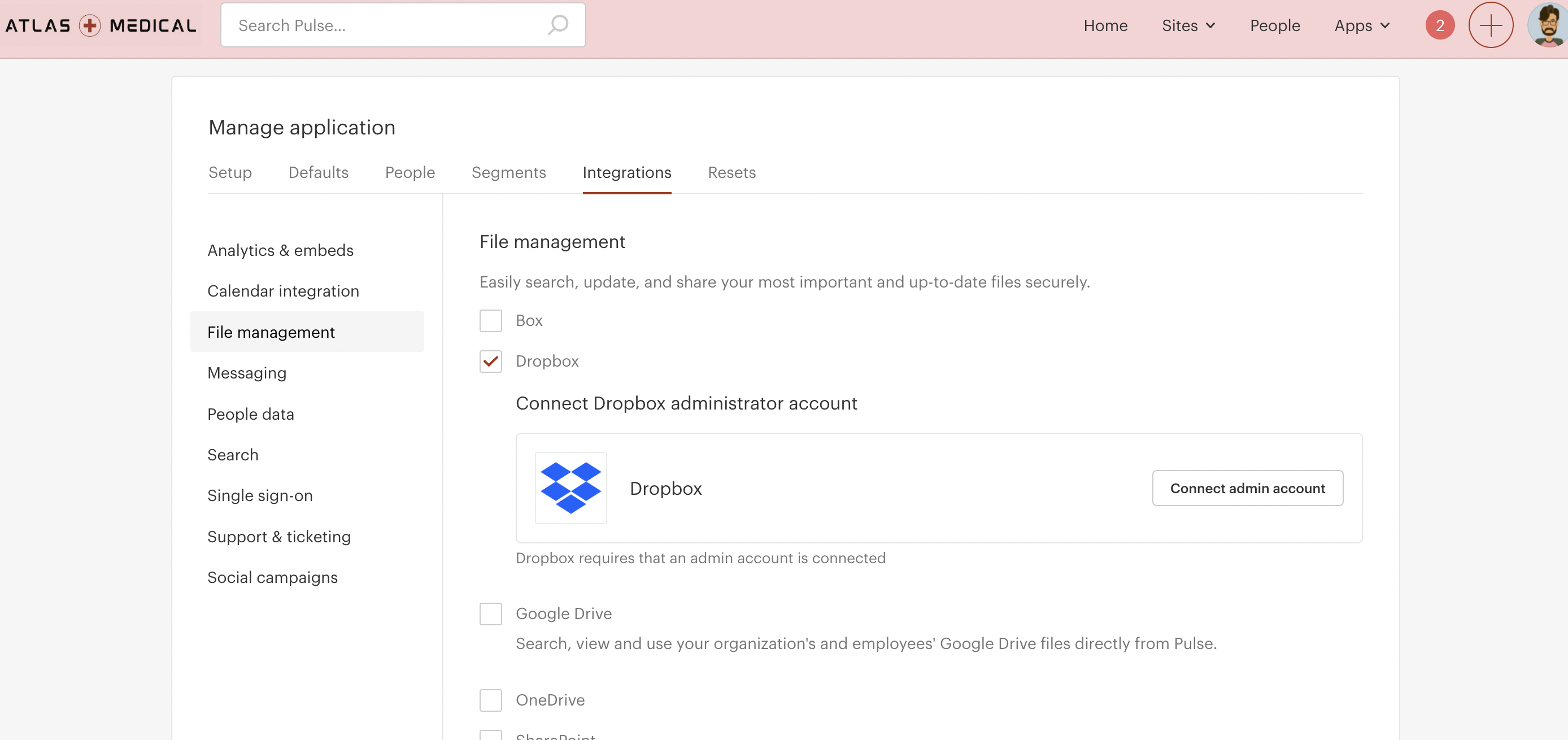Viewport: 1568px width, 740px height.
Task: Enable the Box checkbox
Action: [491, 321]
